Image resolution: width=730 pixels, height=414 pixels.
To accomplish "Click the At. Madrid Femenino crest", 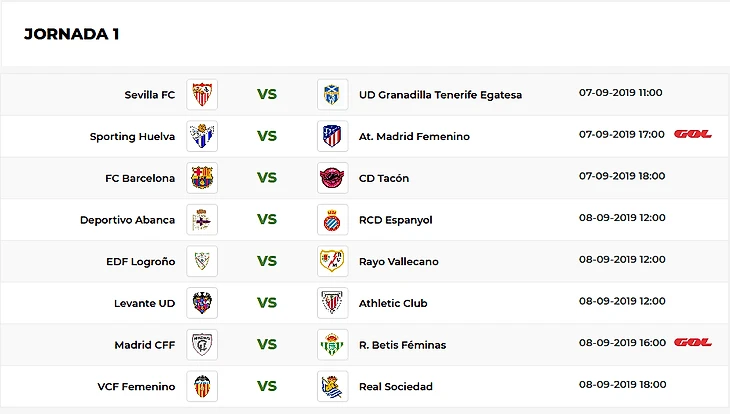I will (x=332, y=136).
